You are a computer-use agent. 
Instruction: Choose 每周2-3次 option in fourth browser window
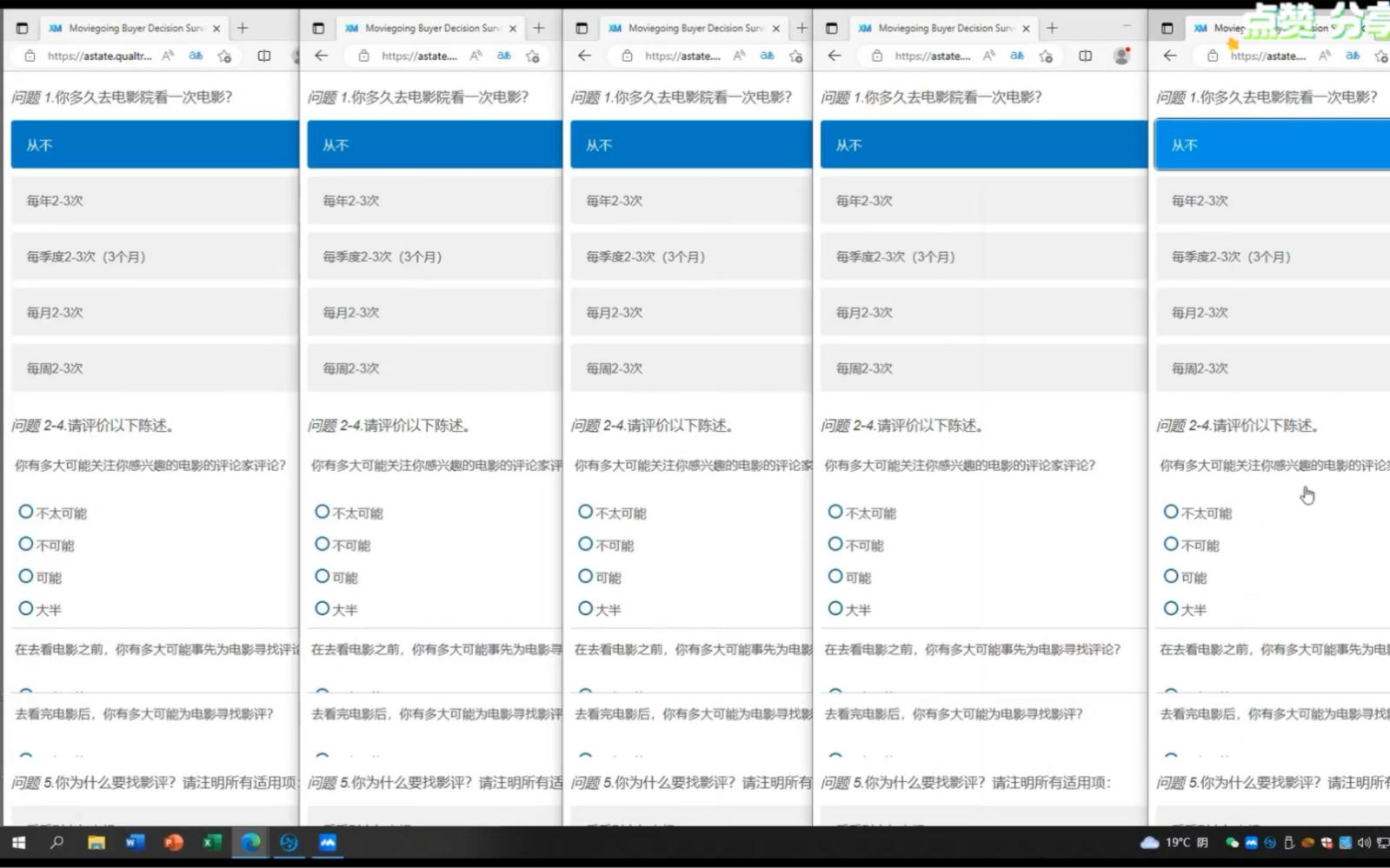[983, 368]
